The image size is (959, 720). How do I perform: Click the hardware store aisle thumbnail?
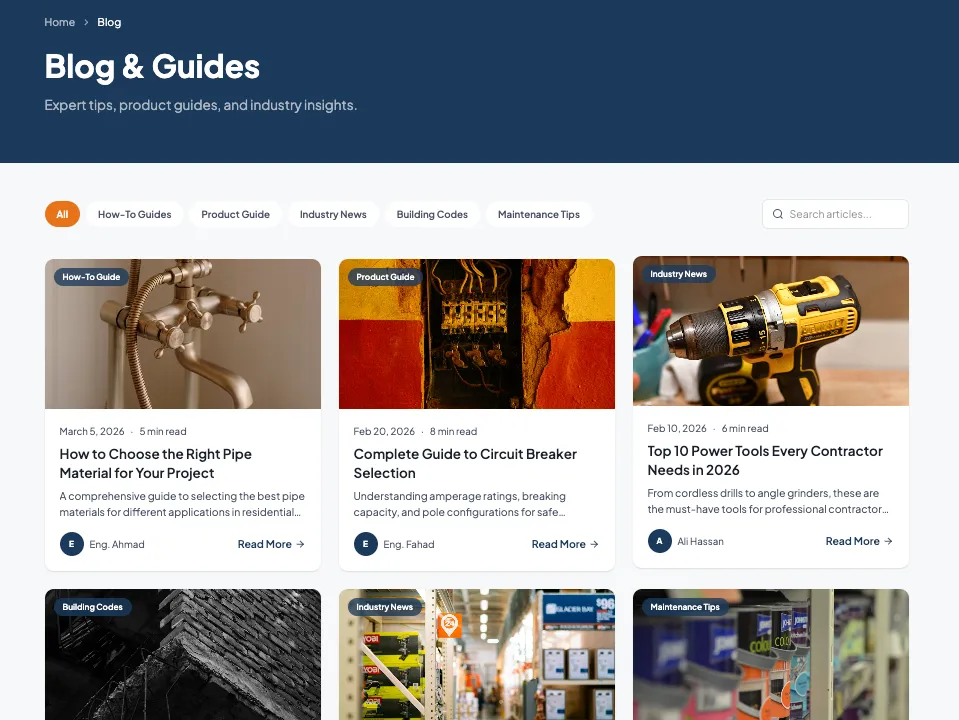click(x=477, y=655)
